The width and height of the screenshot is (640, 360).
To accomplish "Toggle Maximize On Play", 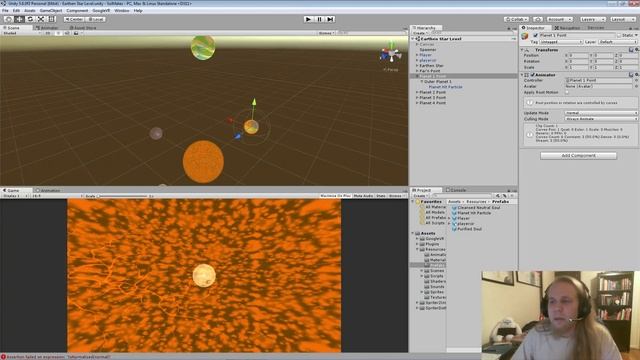I will 335,196.
